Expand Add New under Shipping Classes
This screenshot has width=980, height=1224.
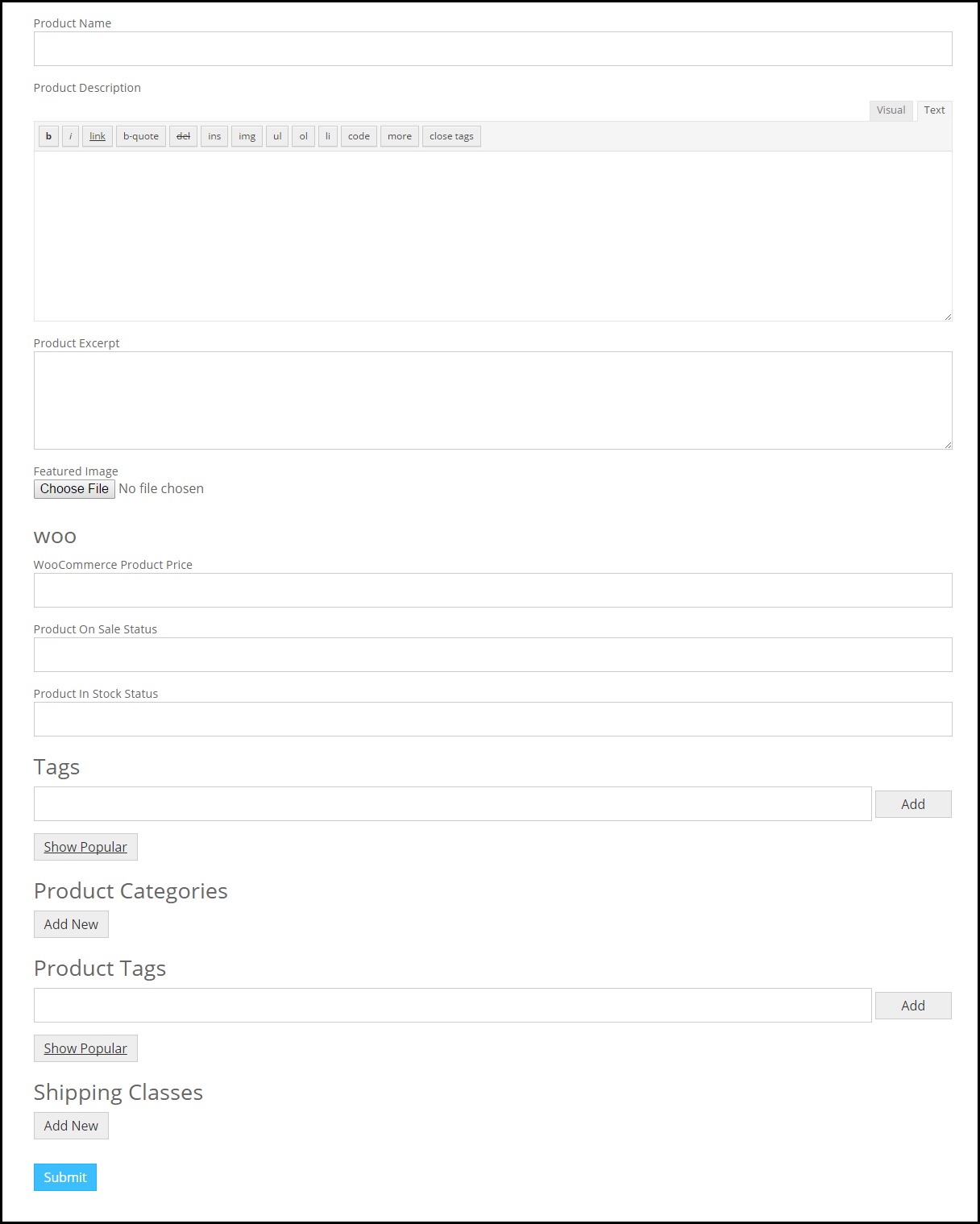click(71, 1126)
